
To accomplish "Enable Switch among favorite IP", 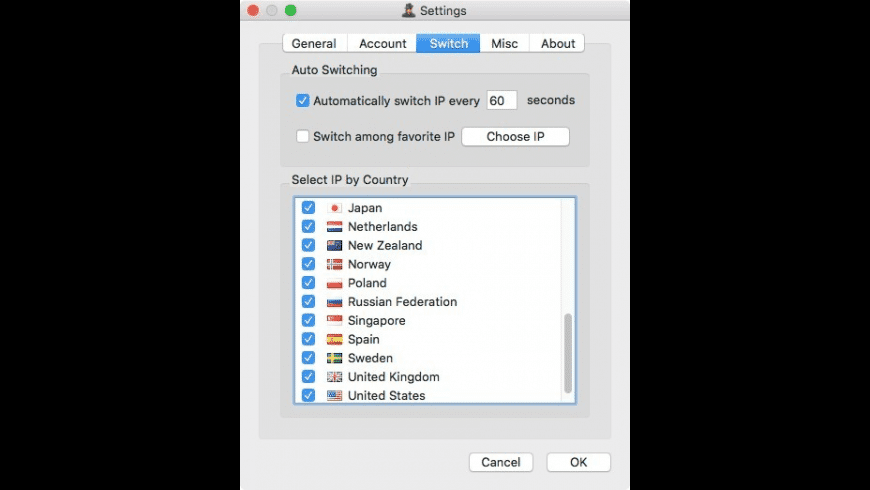I will (x=302, y=136).
